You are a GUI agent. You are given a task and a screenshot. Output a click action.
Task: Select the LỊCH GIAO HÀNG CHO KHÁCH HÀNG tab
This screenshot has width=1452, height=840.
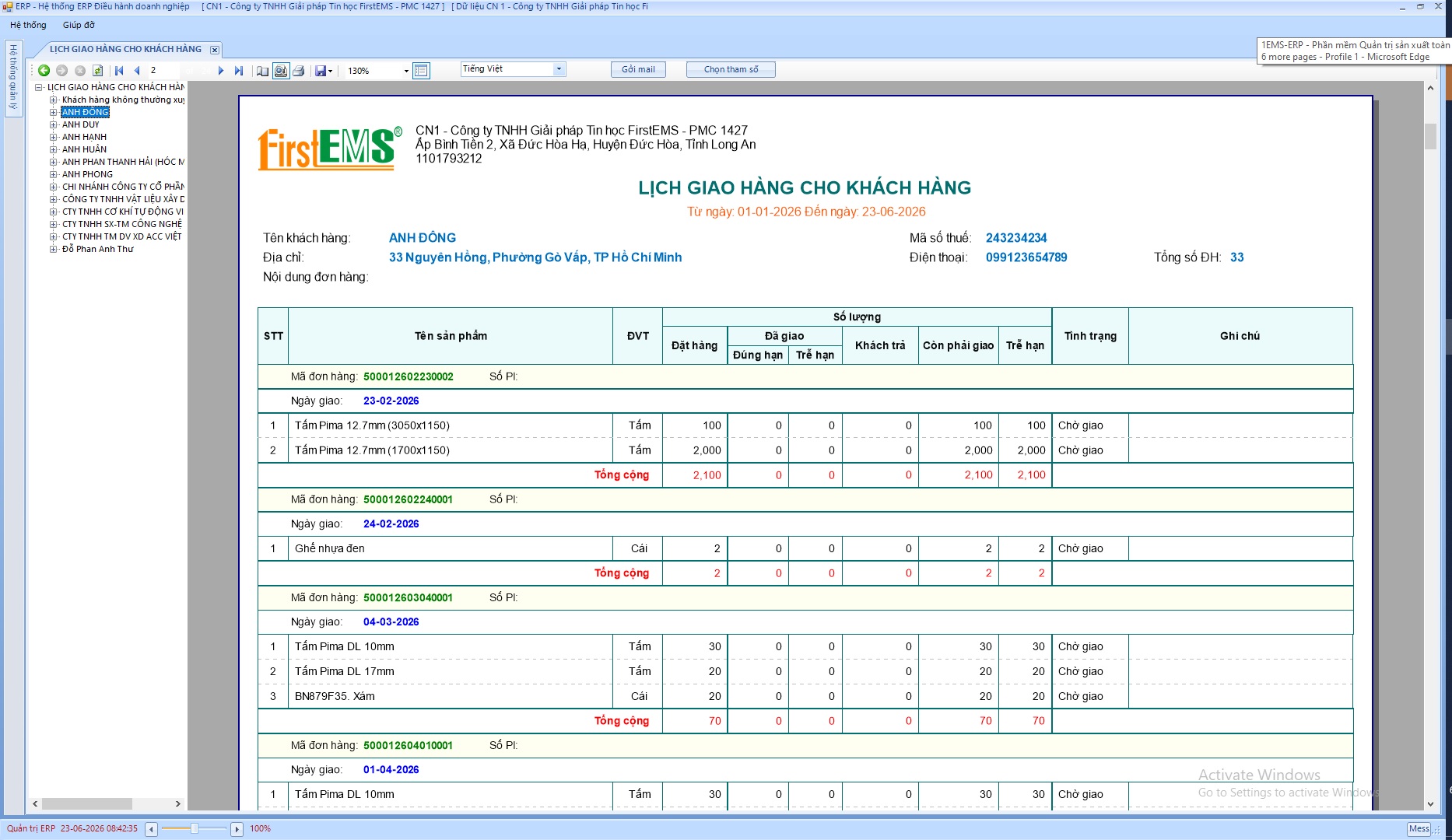(x=125, y=49)
